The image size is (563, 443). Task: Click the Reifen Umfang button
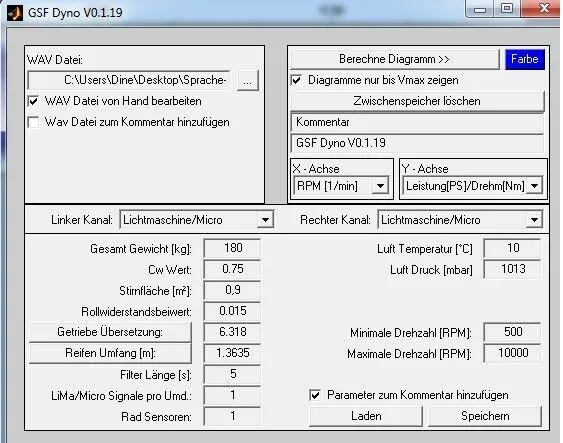pos(110,353)
